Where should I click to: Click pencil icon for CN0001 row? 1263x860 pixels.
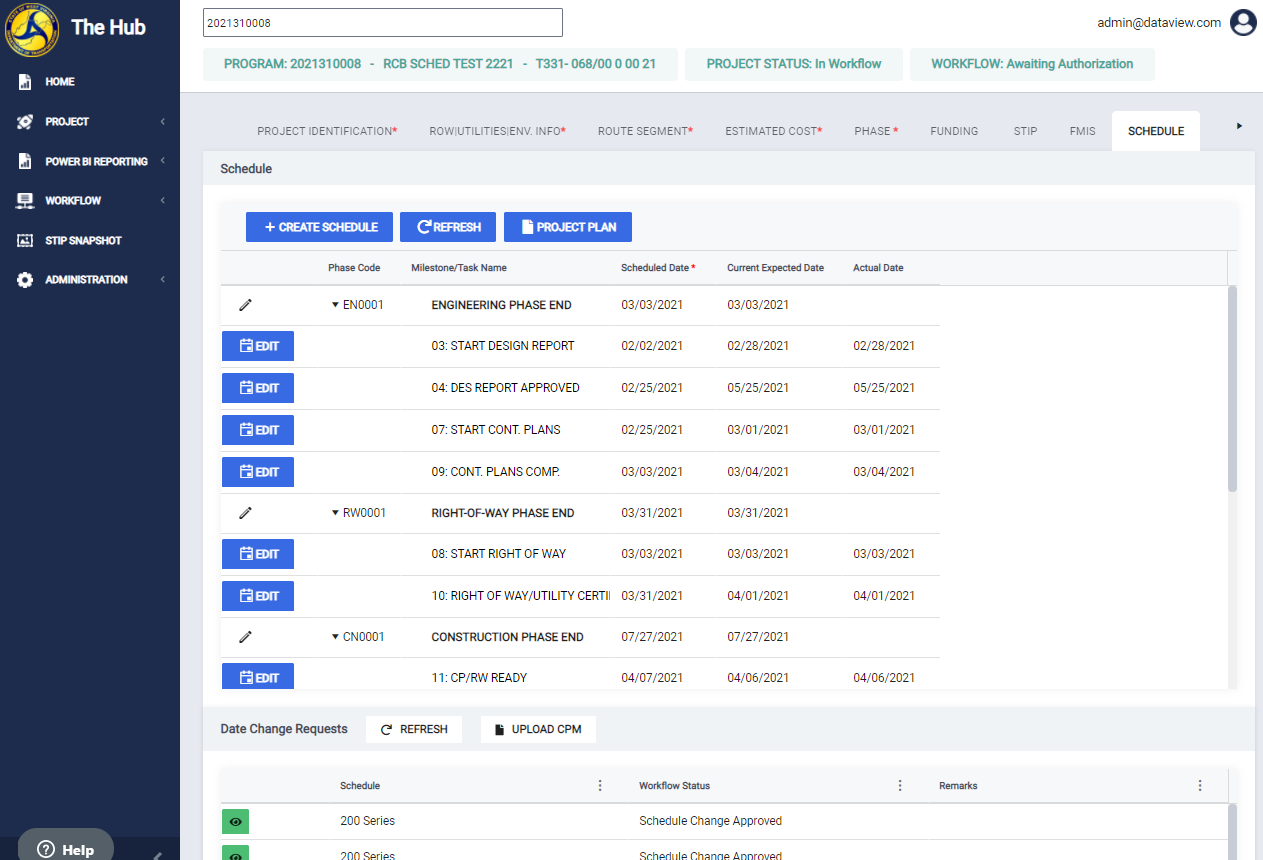pos(246,637)
